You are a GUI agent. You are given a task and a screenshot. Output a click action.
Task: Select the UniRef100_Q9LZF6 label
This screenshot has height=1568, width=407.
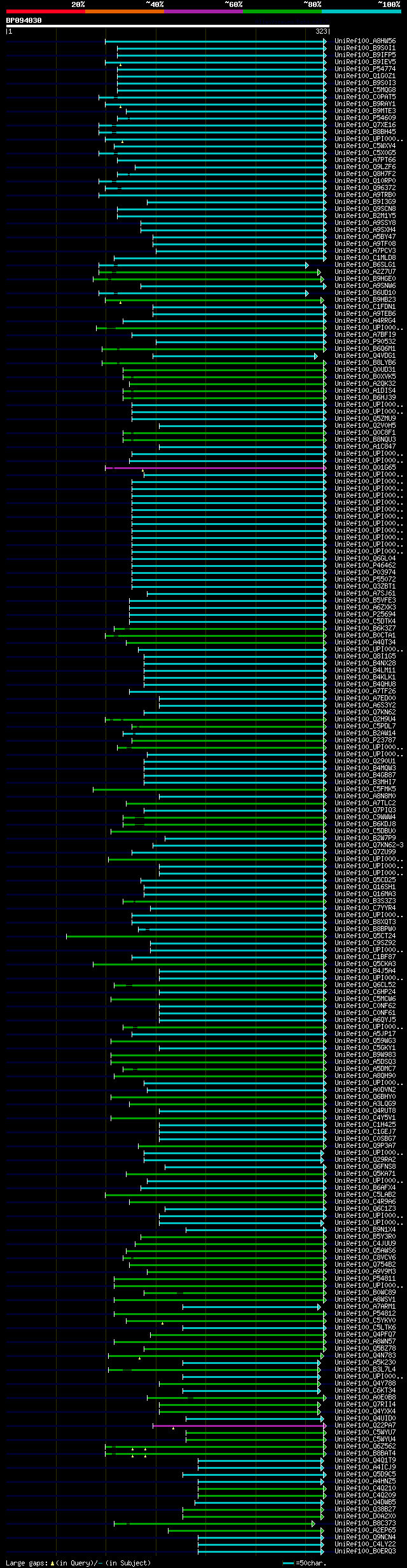[365, 167]
